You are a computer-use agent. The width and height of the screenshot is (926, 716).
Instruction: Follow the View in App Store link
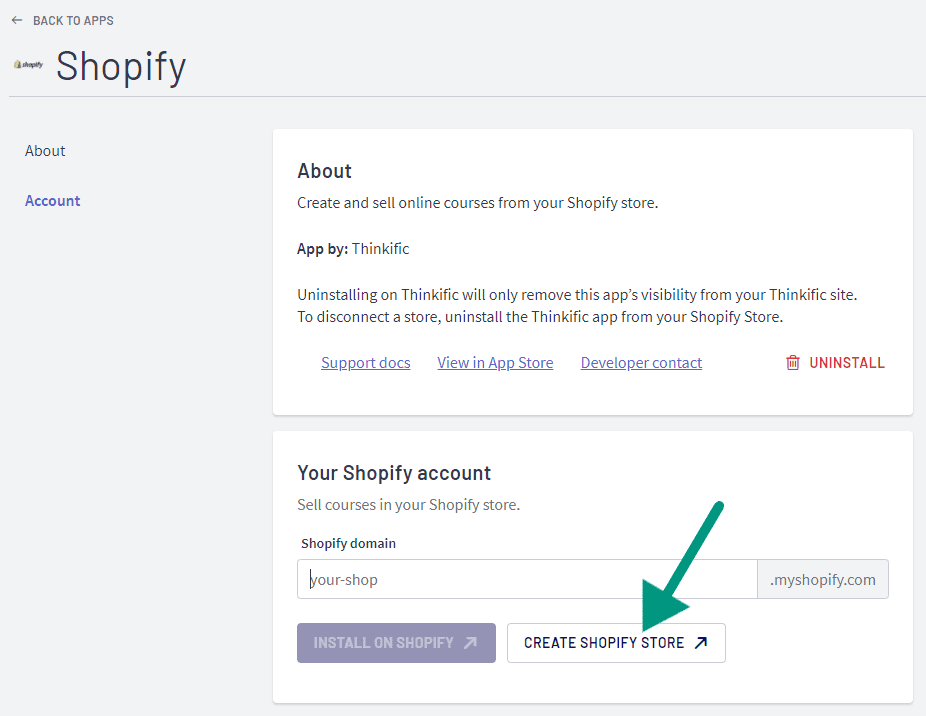[495, 363]
